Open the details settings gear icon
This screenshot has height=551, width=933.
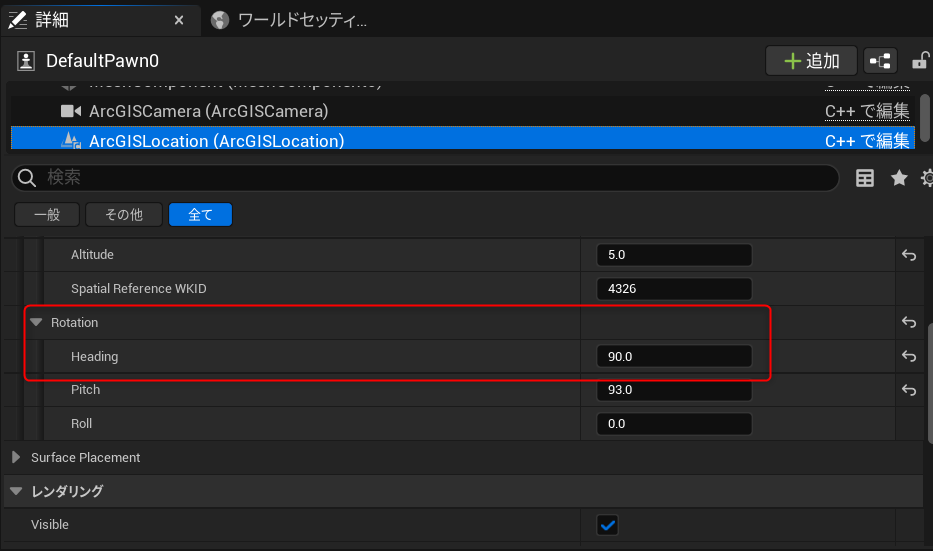[927, 178]
